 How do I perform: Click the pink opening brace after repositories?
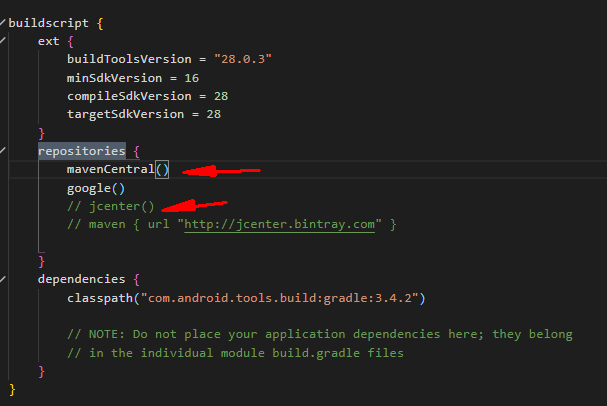136,151
